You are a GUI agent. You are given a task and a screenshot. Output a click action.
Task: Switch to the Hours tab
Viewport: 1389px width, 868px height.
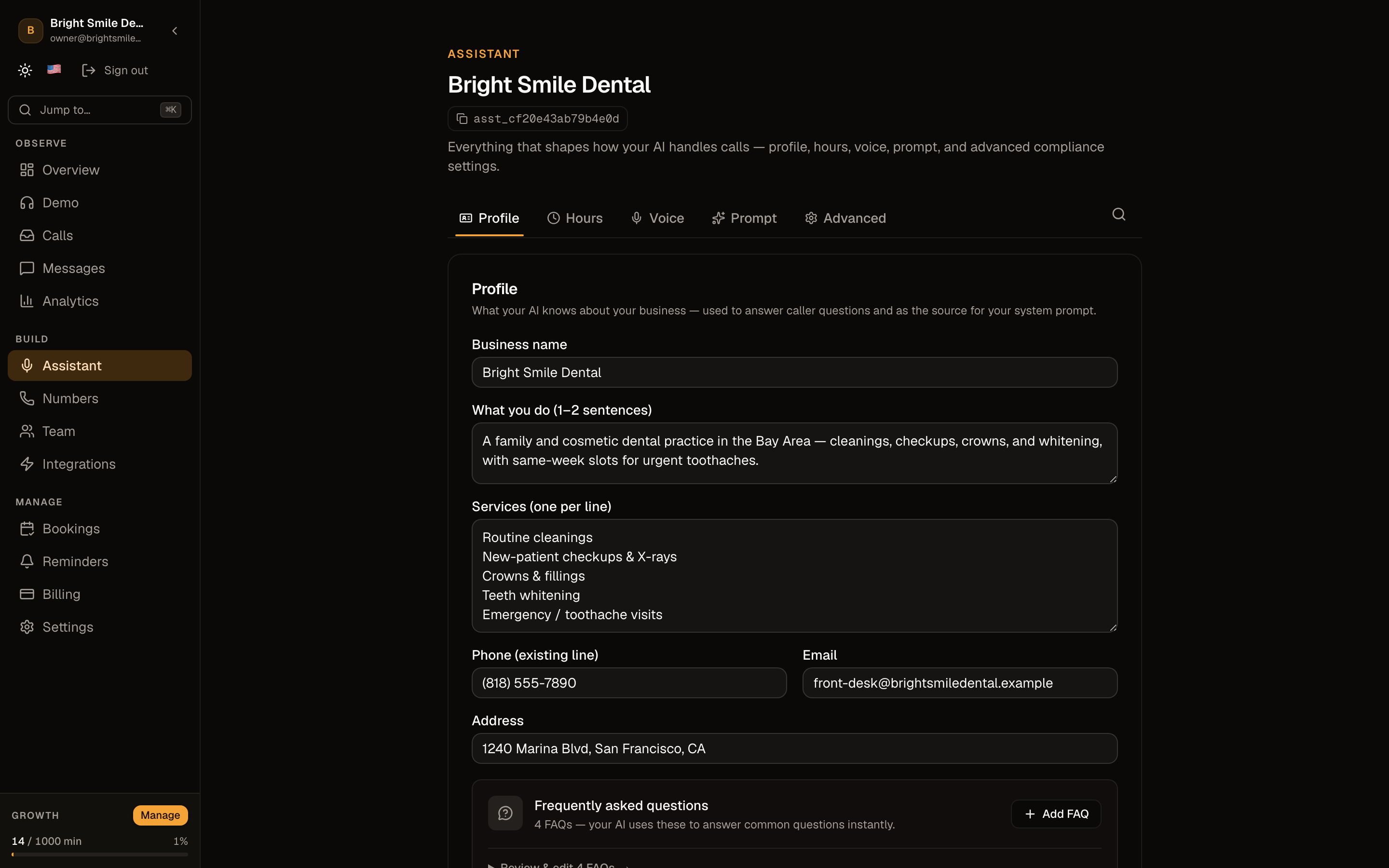575,218
